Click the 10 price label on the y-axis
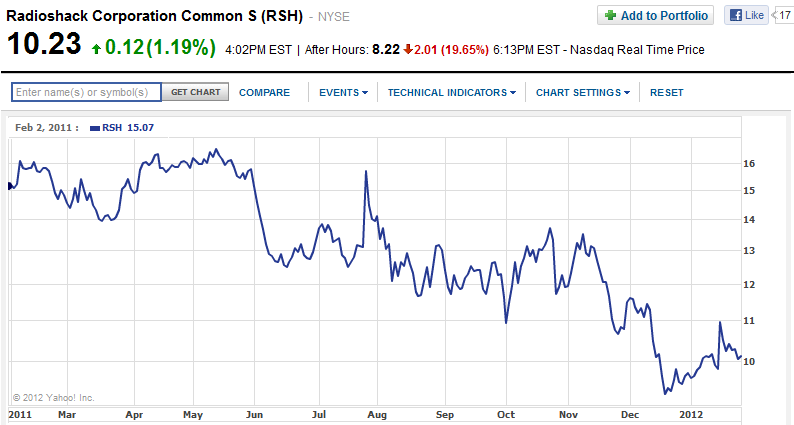The height and width of the screenshot is (425, 794). pyautogui.click(x=749, y=361)
